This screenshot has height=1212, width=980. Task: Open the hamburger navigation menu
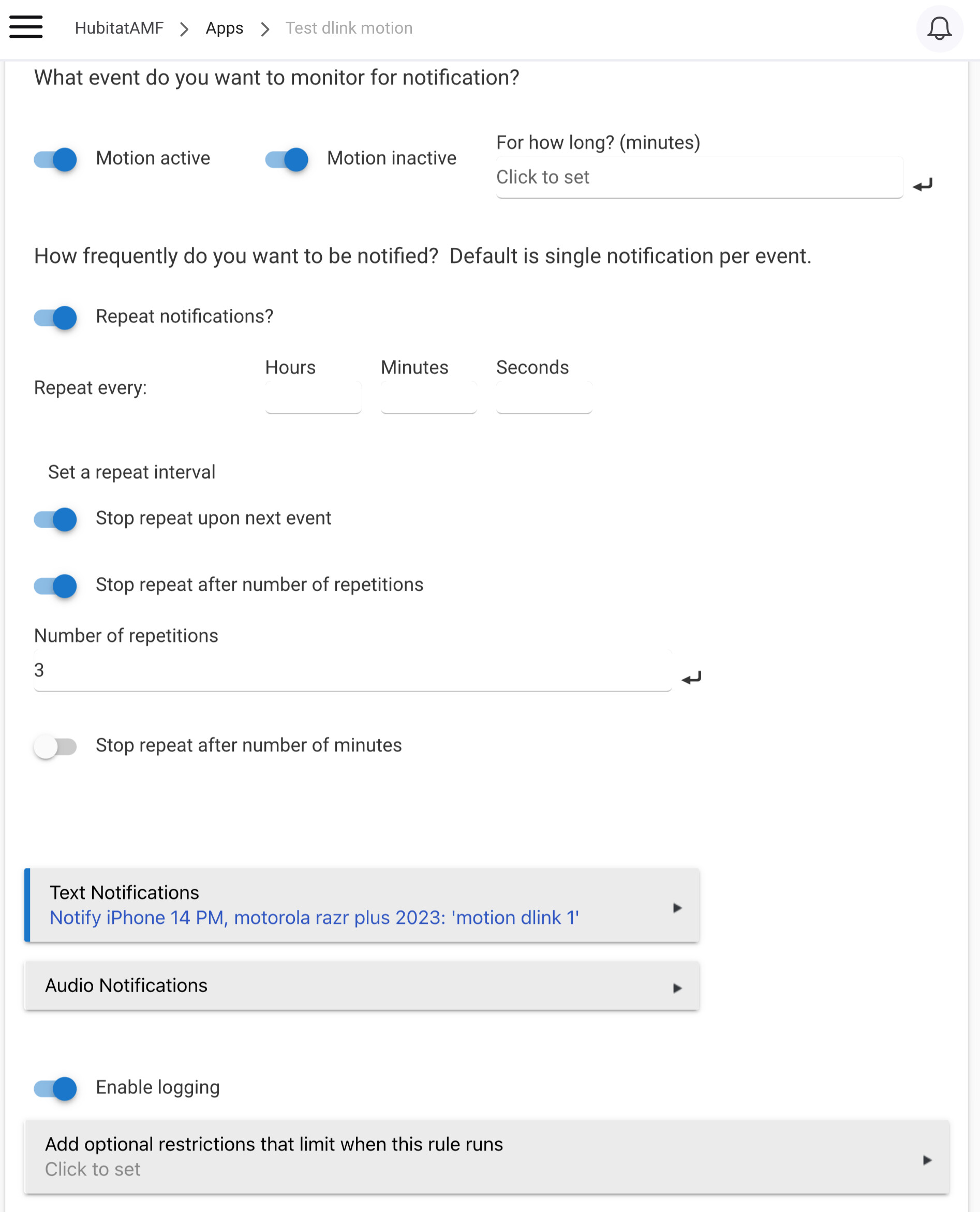tap(26, 27)
